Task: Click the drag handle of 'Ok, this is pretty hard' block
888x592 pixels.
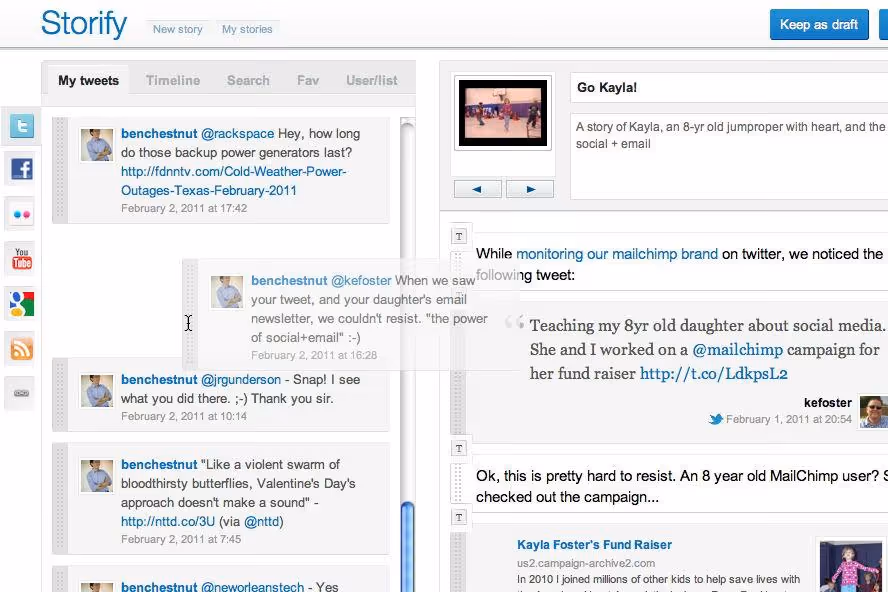Action: tap(458, 483)
